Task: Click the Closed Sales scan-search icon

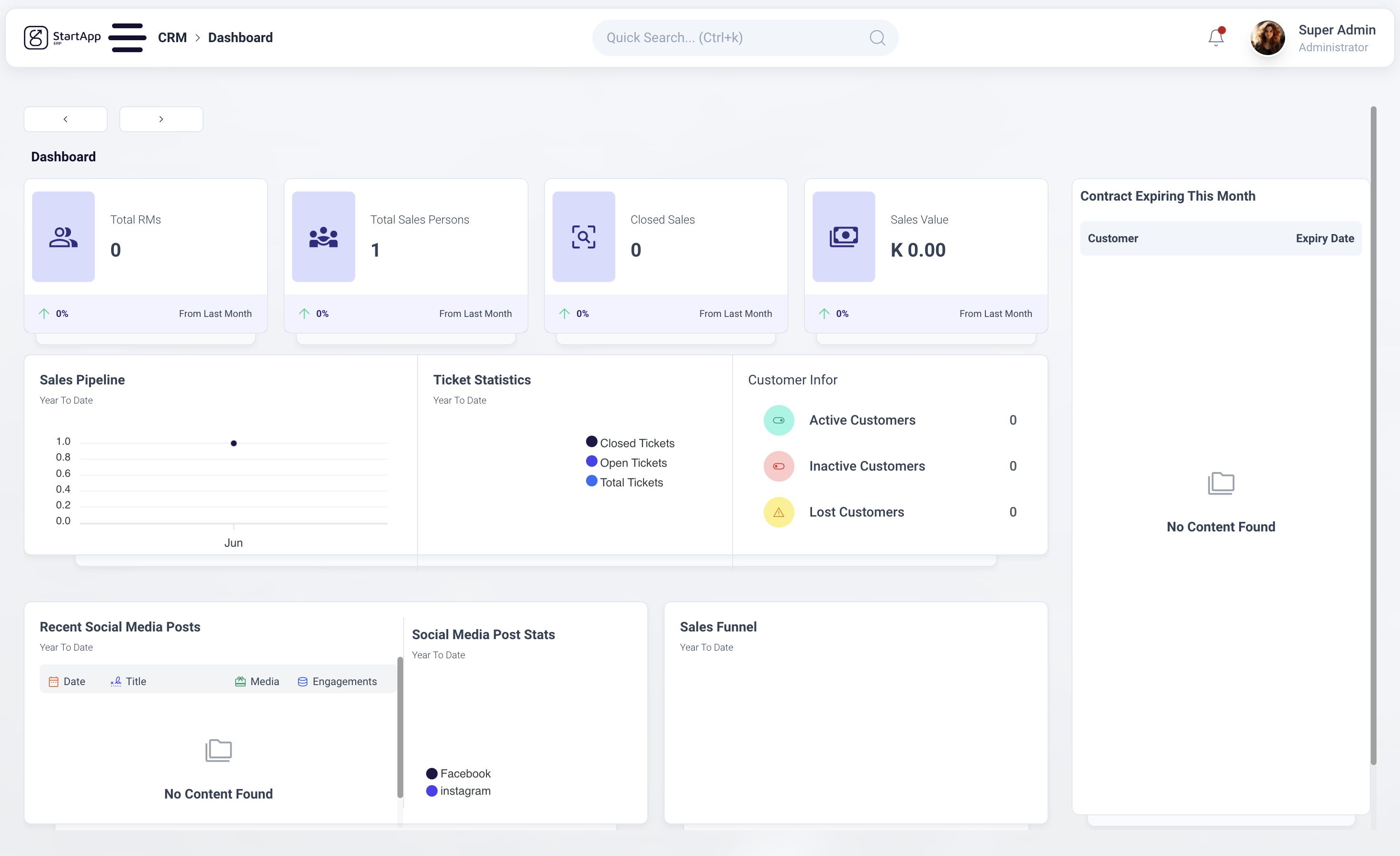Action: [x=584, y=237]
